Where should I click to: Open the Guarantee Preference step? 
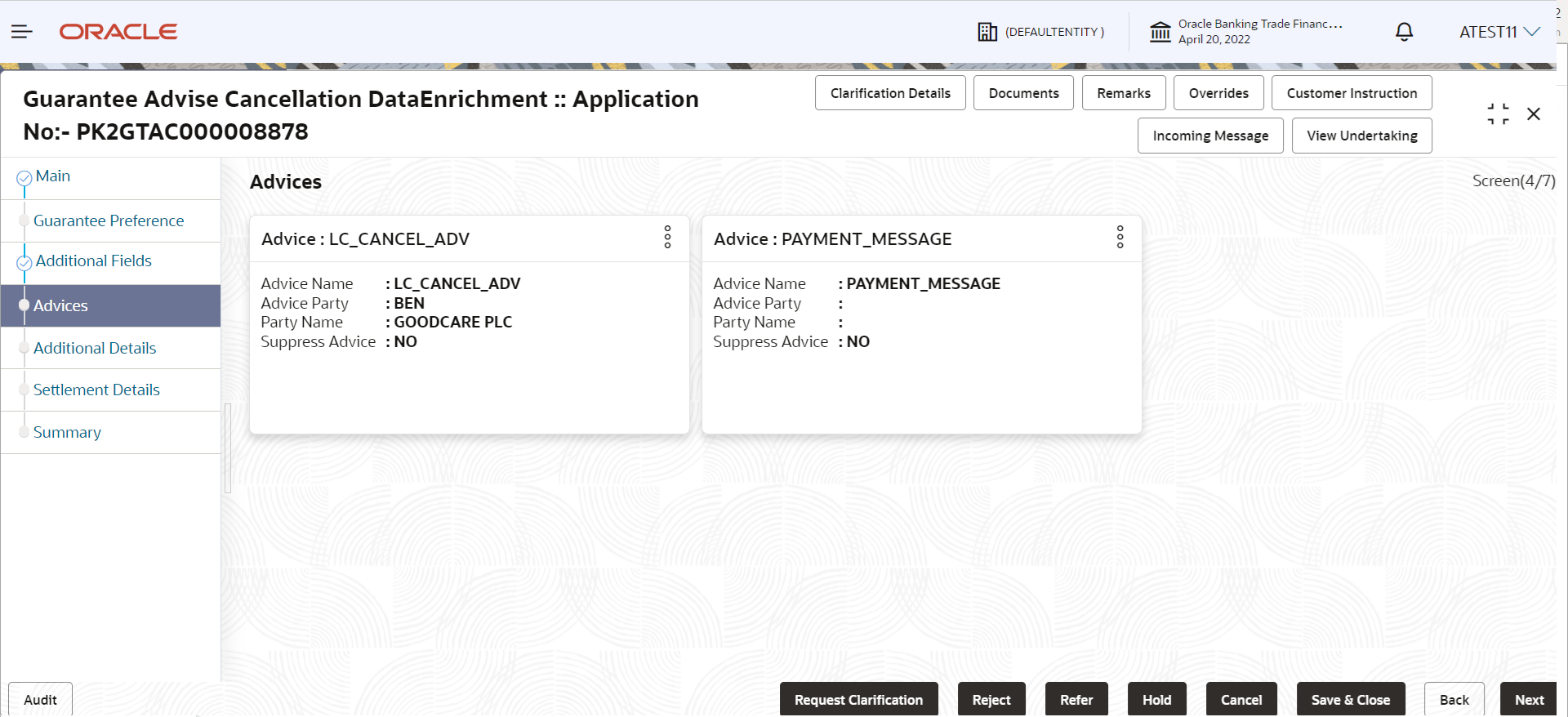click(109, 220)
